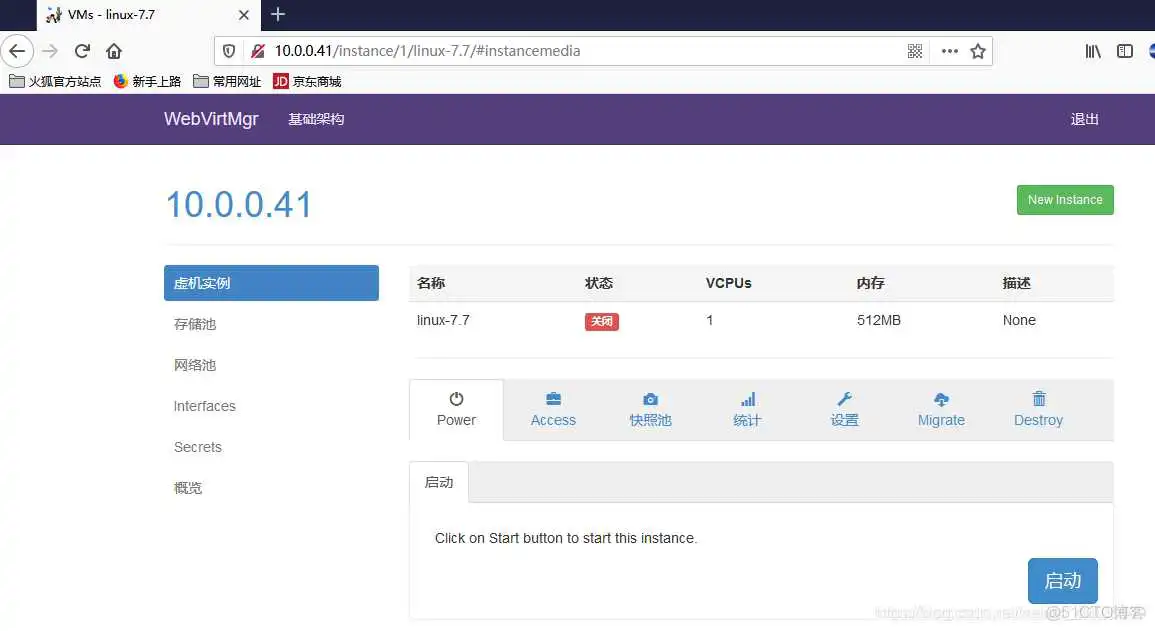This screenshot has height=631, width=1155.
Task: Click the Destroy trash icon
Action: click(1038, 399)
